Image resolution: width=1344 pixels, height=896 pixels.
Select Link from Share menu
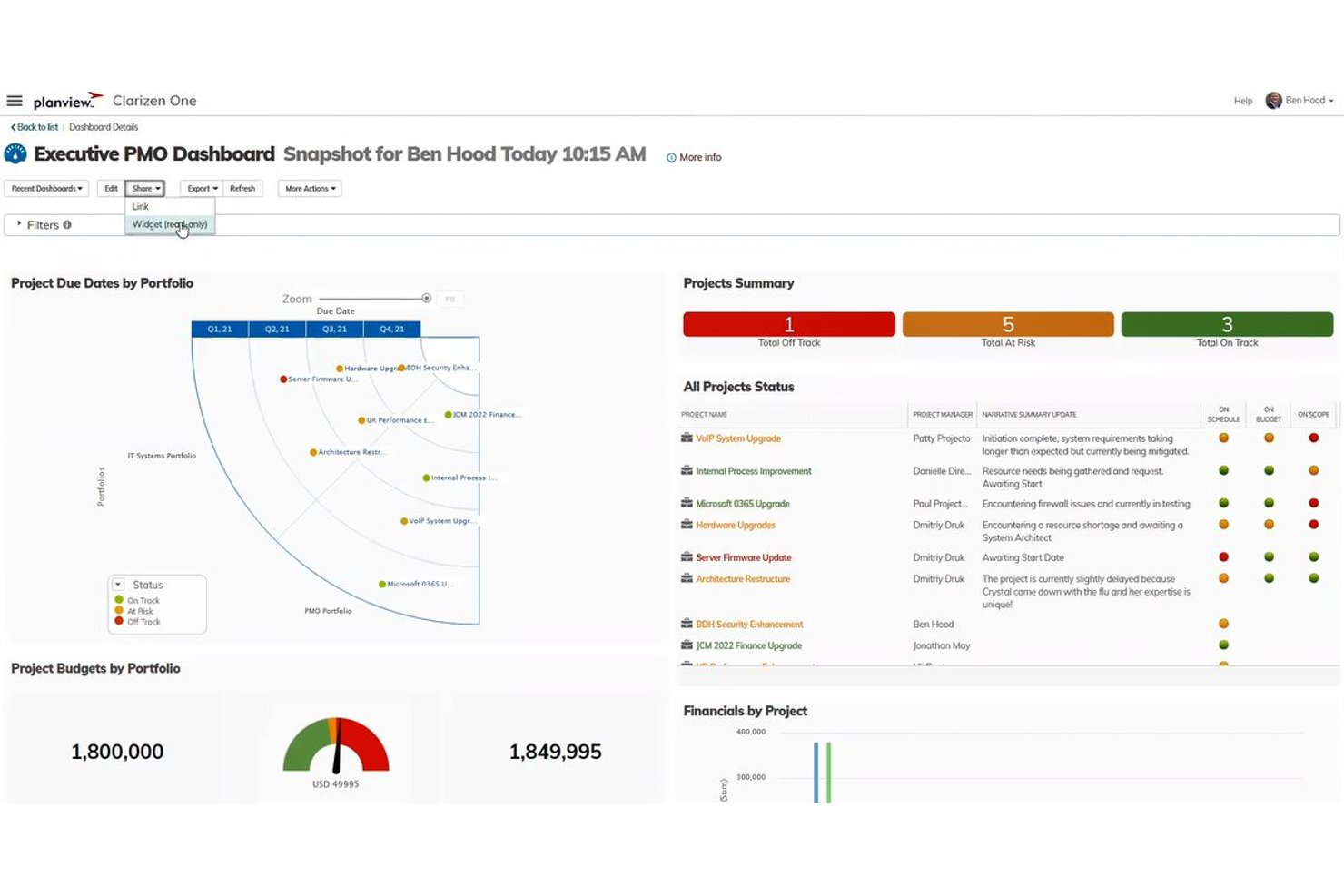[x=170, y=207]
